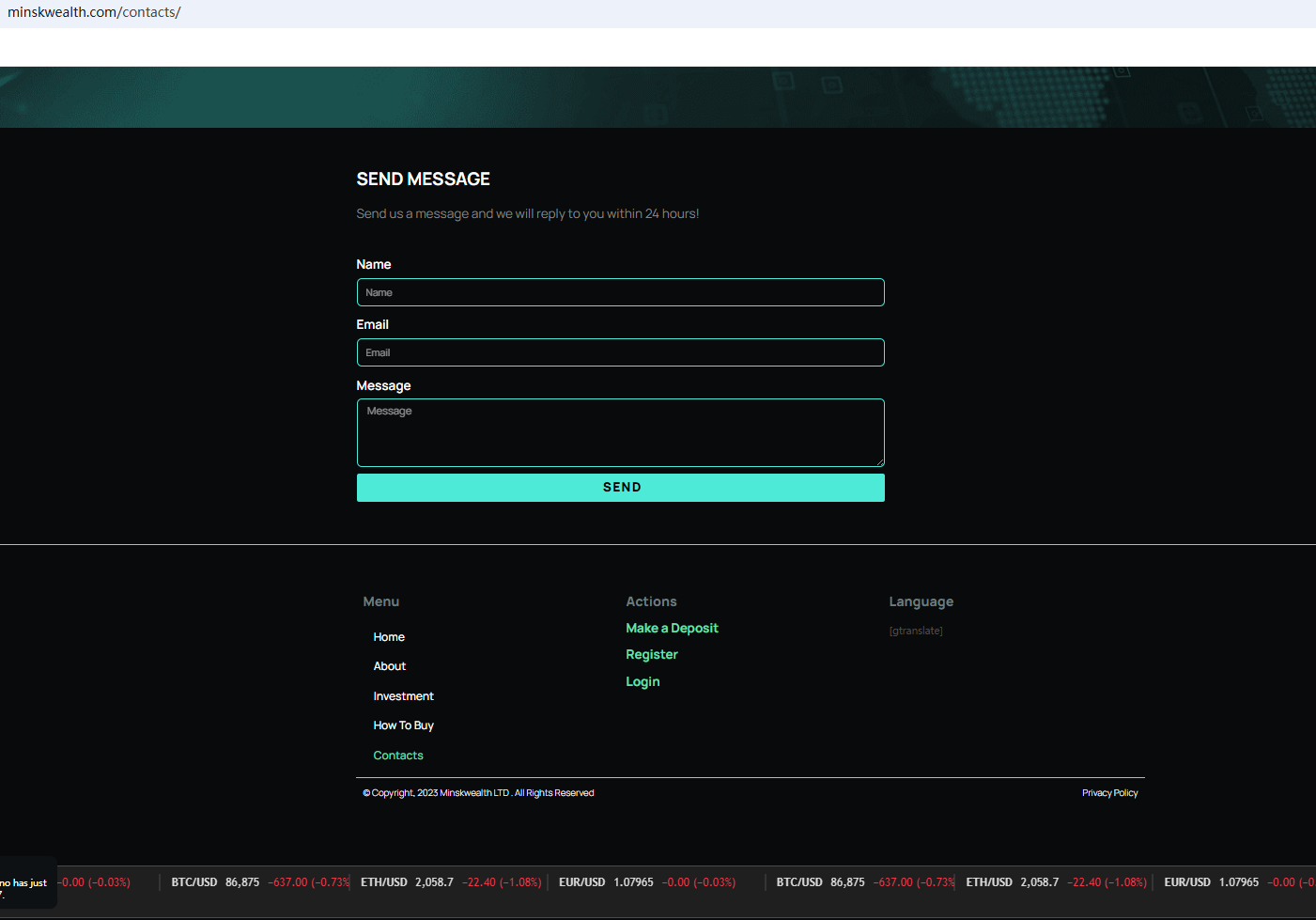Open the Privacy Policy link

point(1109,793)
